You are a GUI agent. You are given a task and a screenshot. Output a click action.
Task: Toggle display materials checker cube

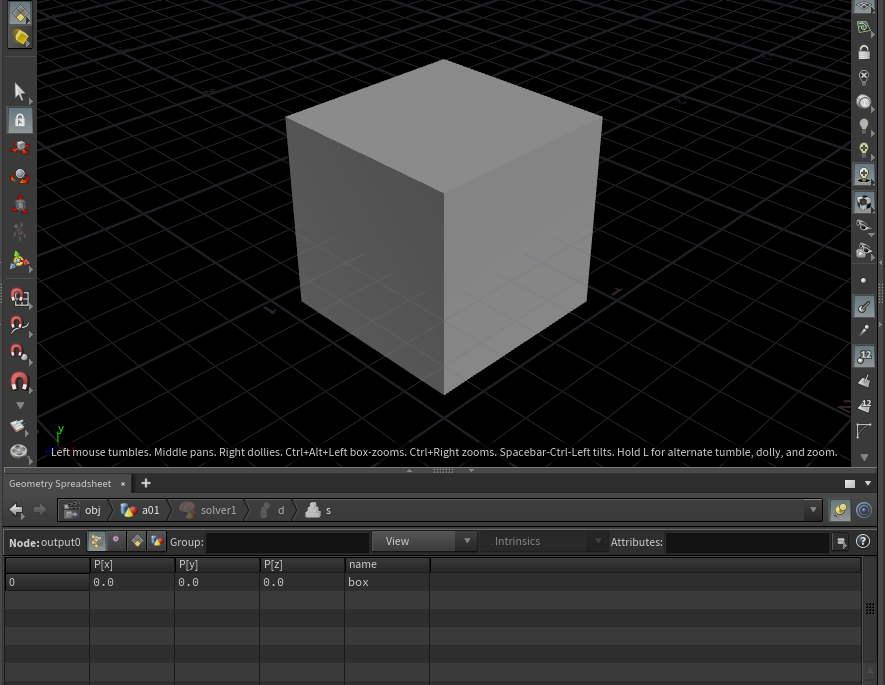tap(864, 203)
